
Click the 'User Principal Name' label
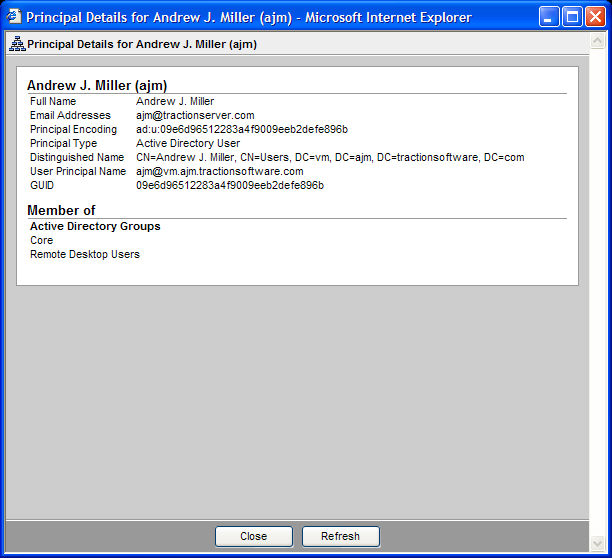[x=78, y=171]
